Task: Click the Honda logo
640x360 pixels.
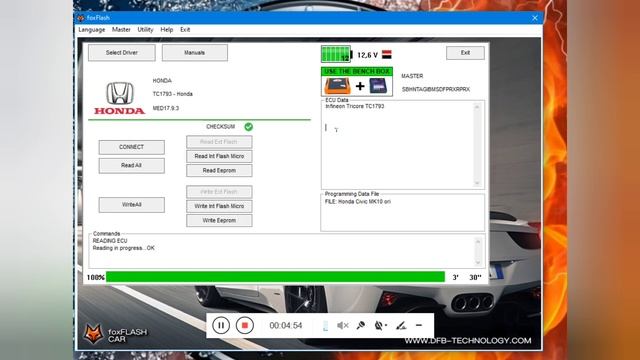Action: click(x=120, y=98)
